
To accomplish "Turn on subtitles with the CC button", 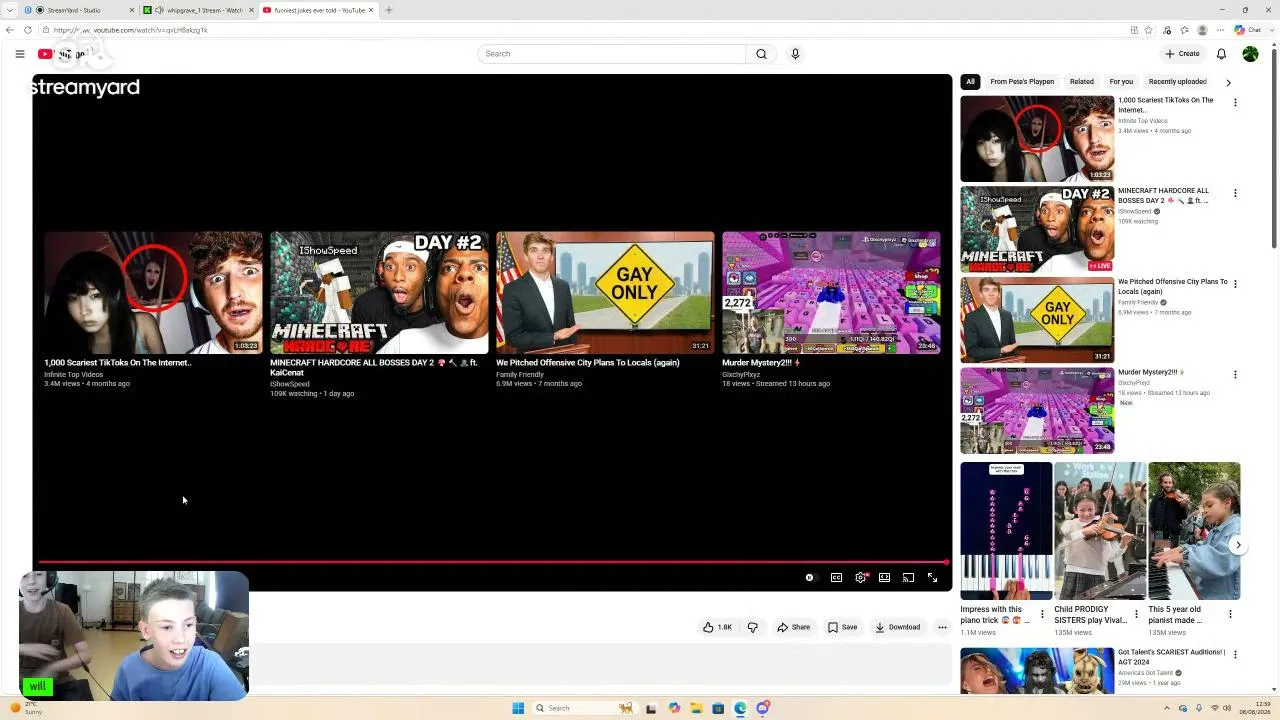I will tap(836, 577).
